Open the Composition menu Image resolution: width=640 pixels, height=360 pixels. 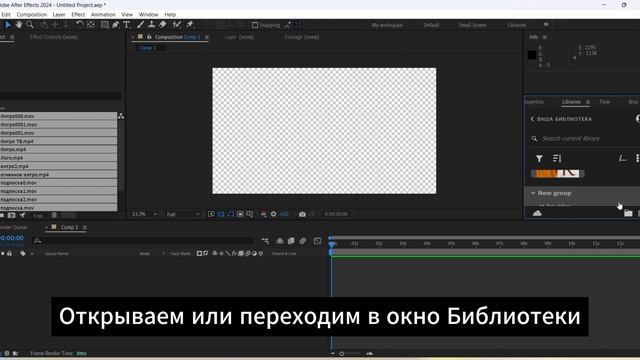32,14
